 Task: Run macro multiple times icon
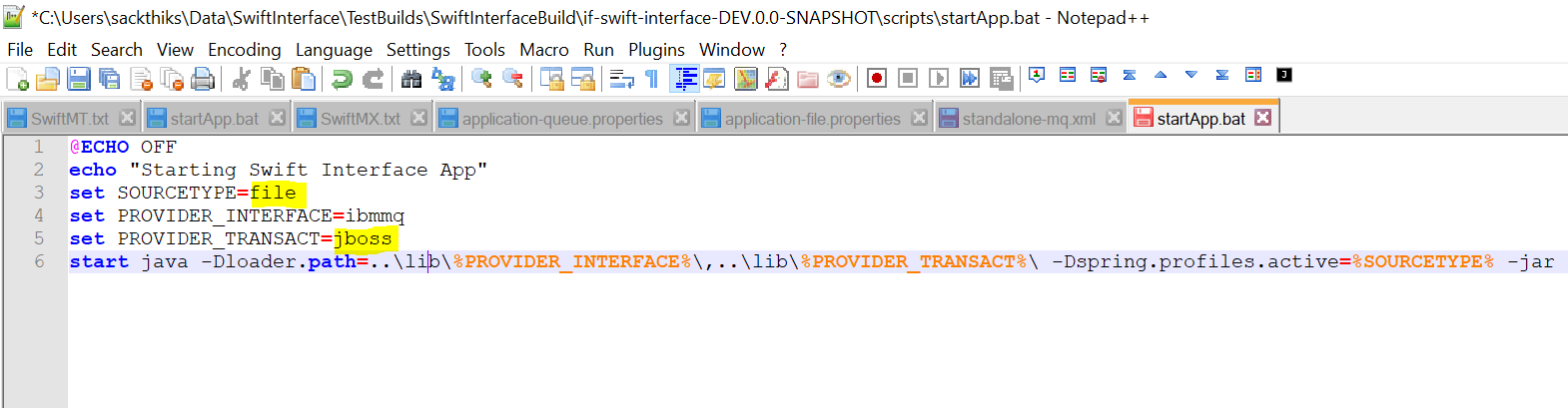(x=970, y=79)
